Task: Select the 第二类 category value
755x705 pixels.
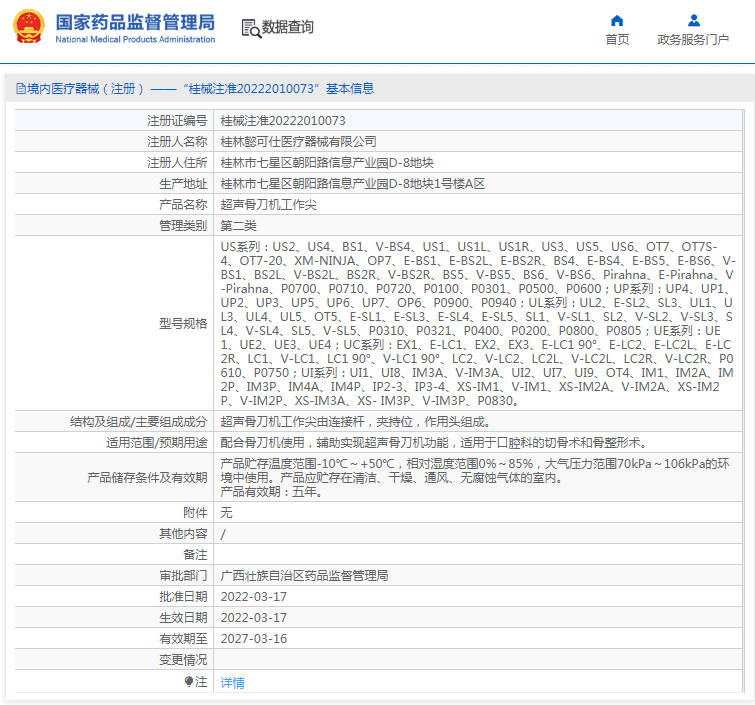Action: 238,226
